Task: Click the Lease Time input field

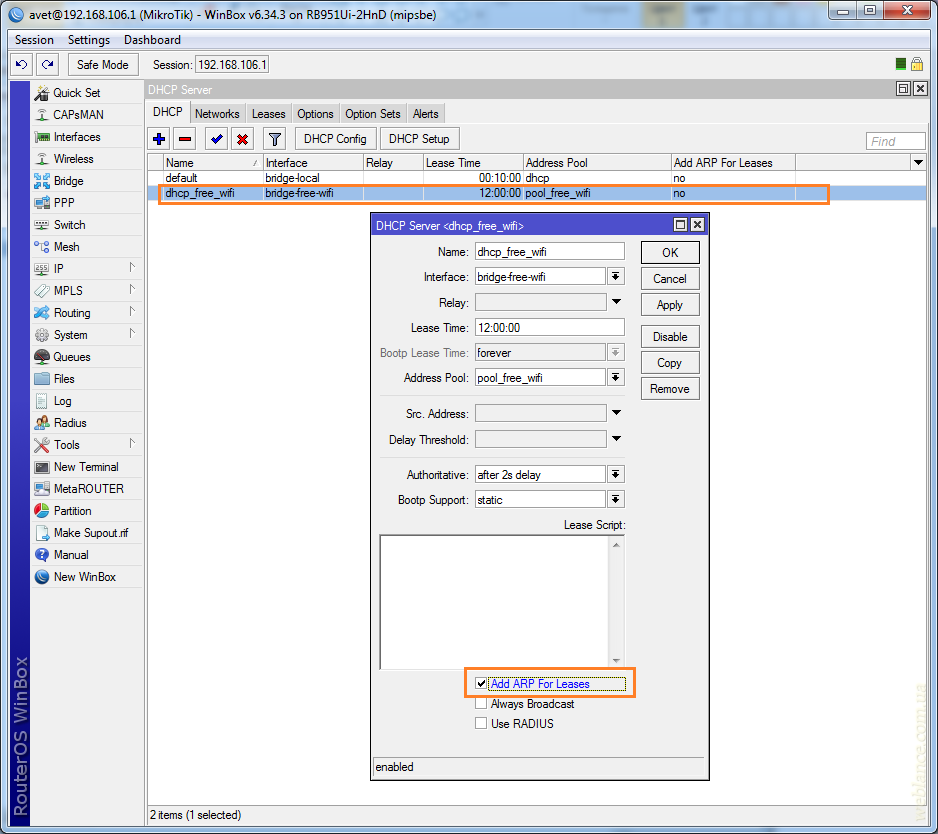Action: tap(549, 328)
